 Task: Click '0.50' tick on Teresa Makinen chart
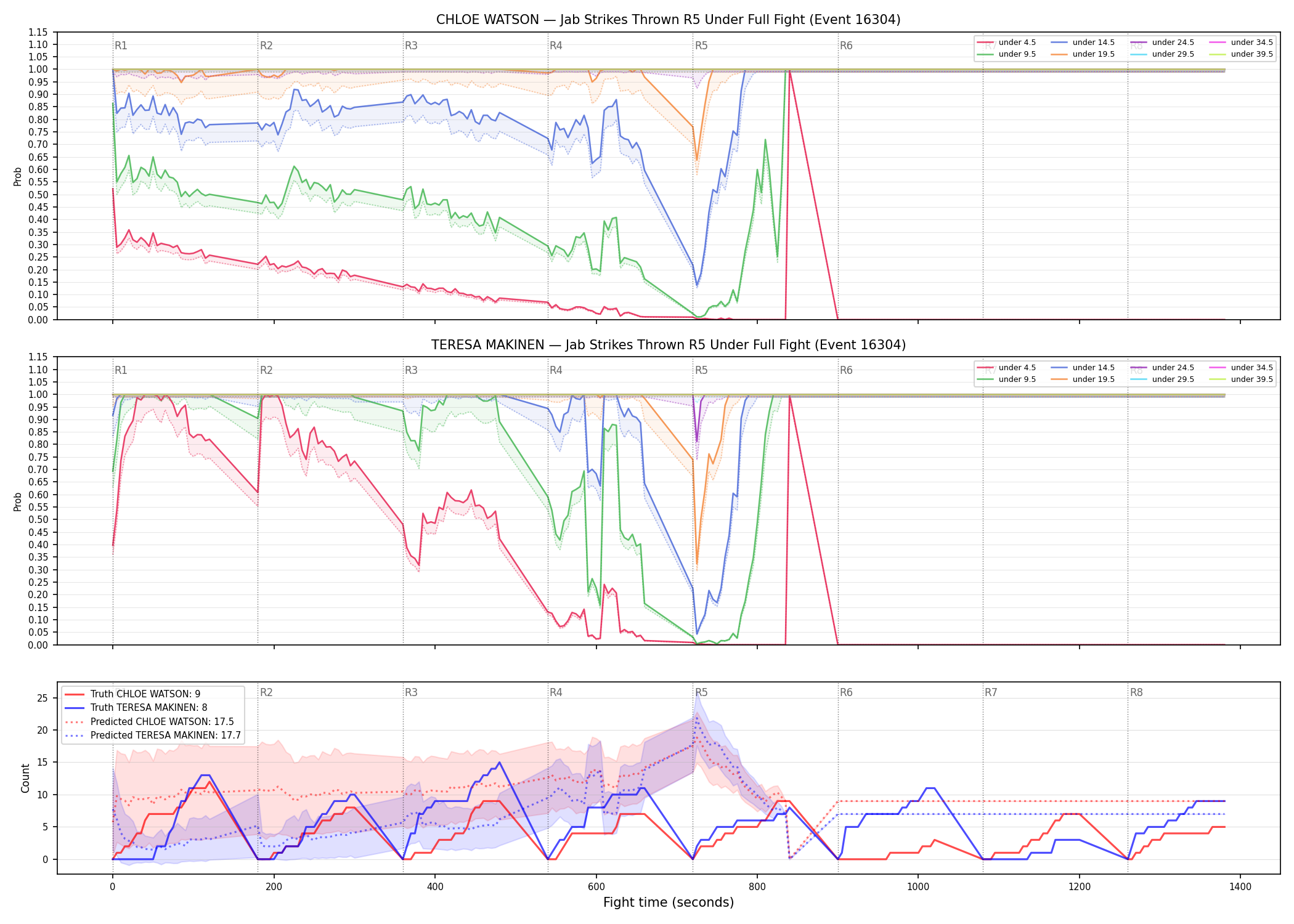click(38, 520)
